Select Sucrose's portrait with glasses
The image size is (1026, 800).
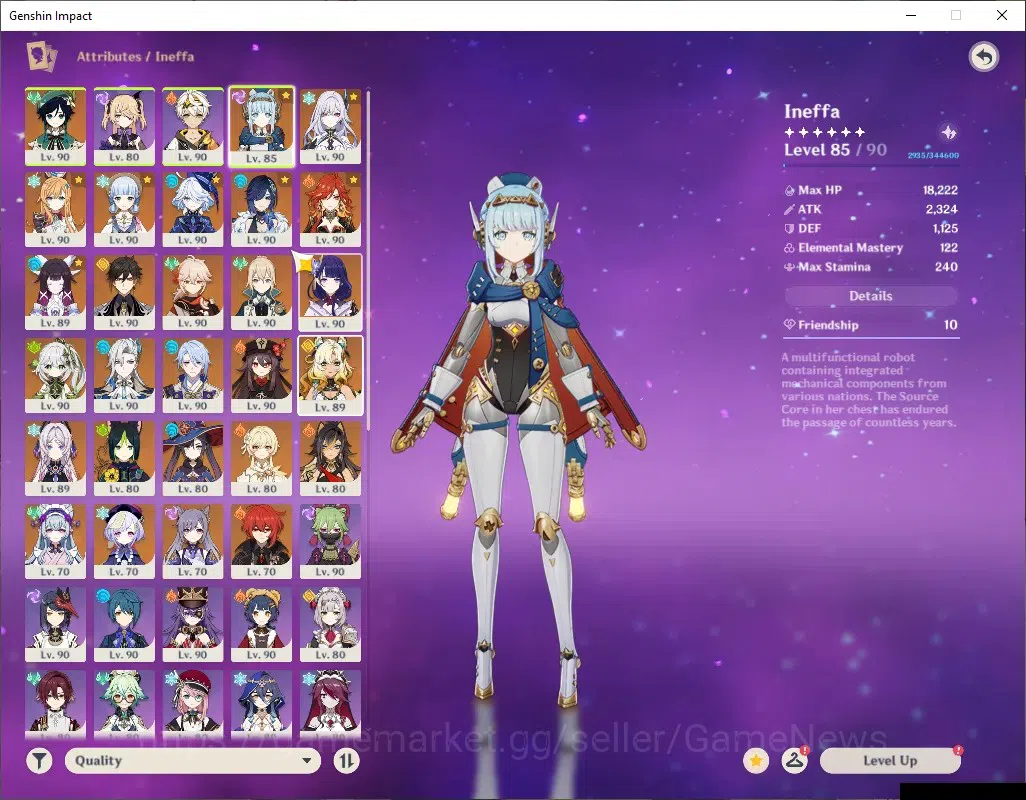(x=124, y=704)
